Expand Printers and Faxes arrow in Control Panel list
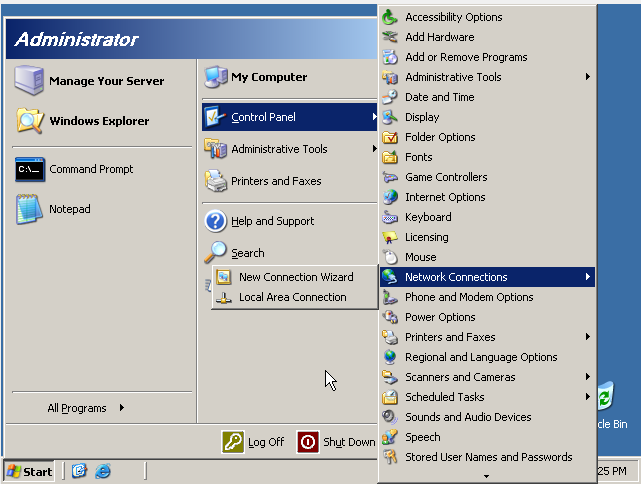Image resolution: width=641 pixels, height=484 pixels. [x=588, y=336]
